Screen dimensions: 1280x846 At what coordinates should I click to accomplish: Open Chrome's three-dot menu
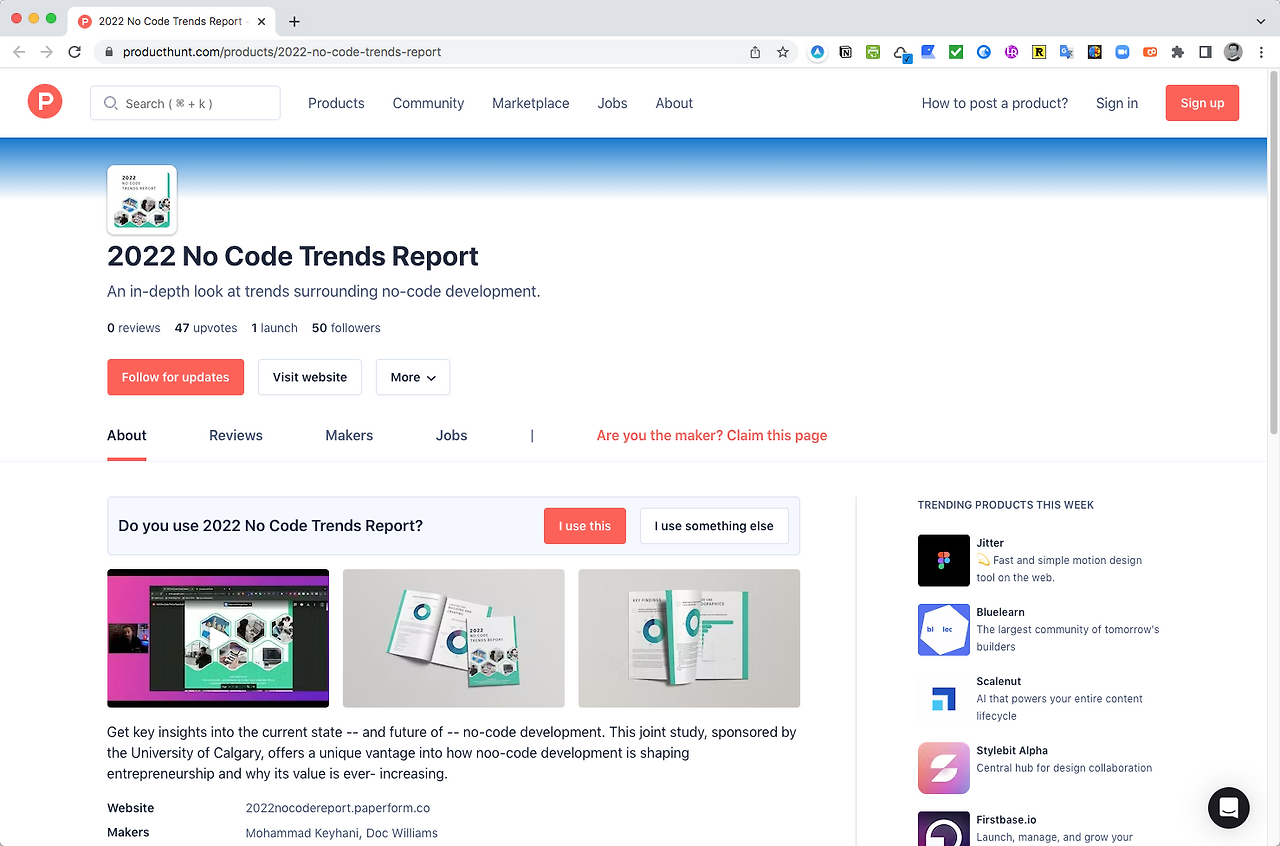1260,52
